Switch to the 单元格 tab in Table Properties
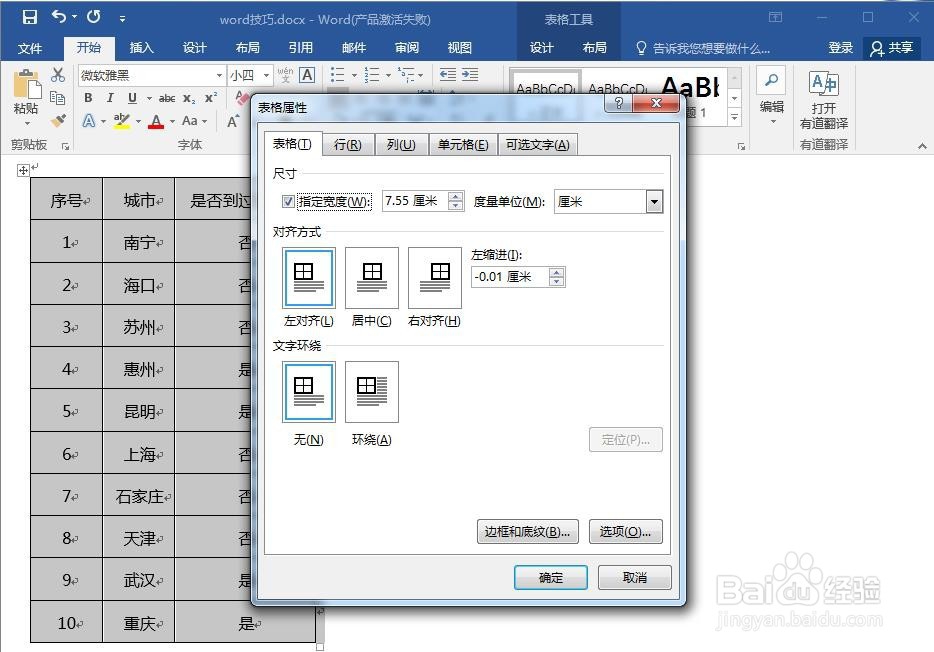The width and height of the screenshot is (934, 652). [461, 144]
